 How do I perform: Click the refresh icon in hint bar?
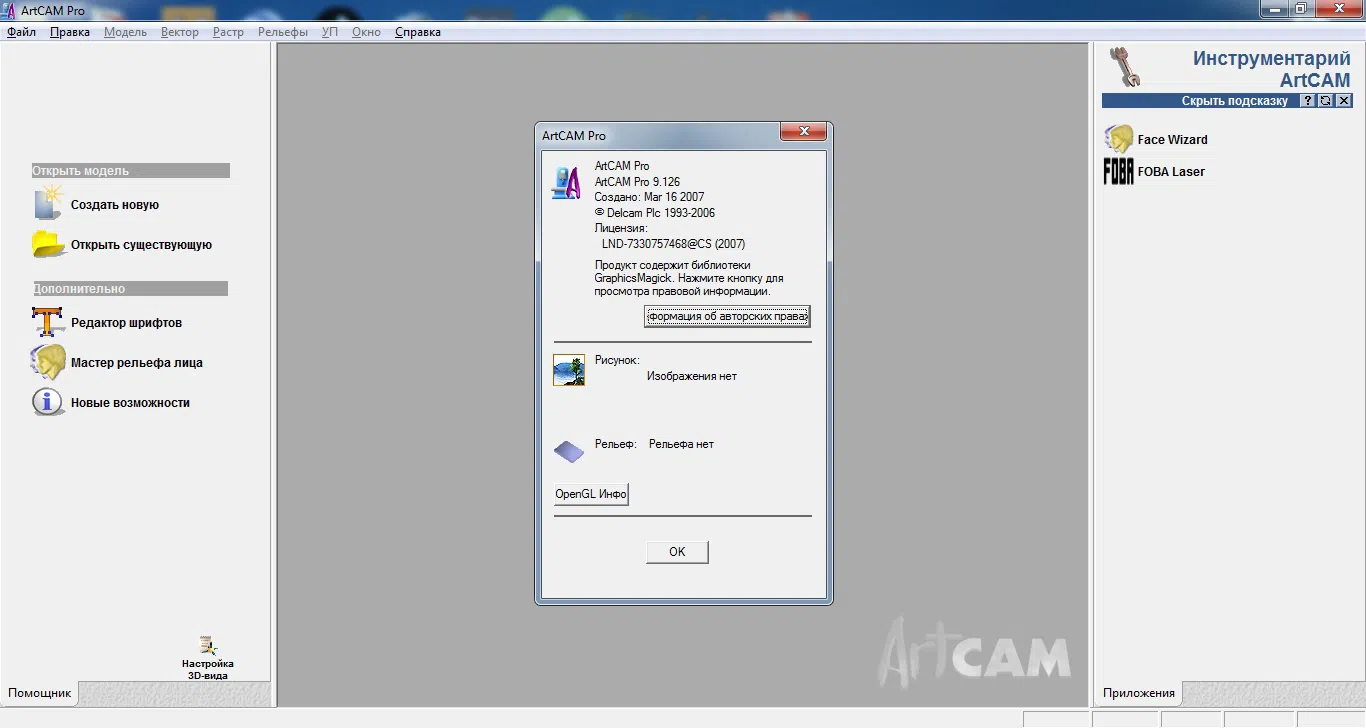pos(1326,101)
